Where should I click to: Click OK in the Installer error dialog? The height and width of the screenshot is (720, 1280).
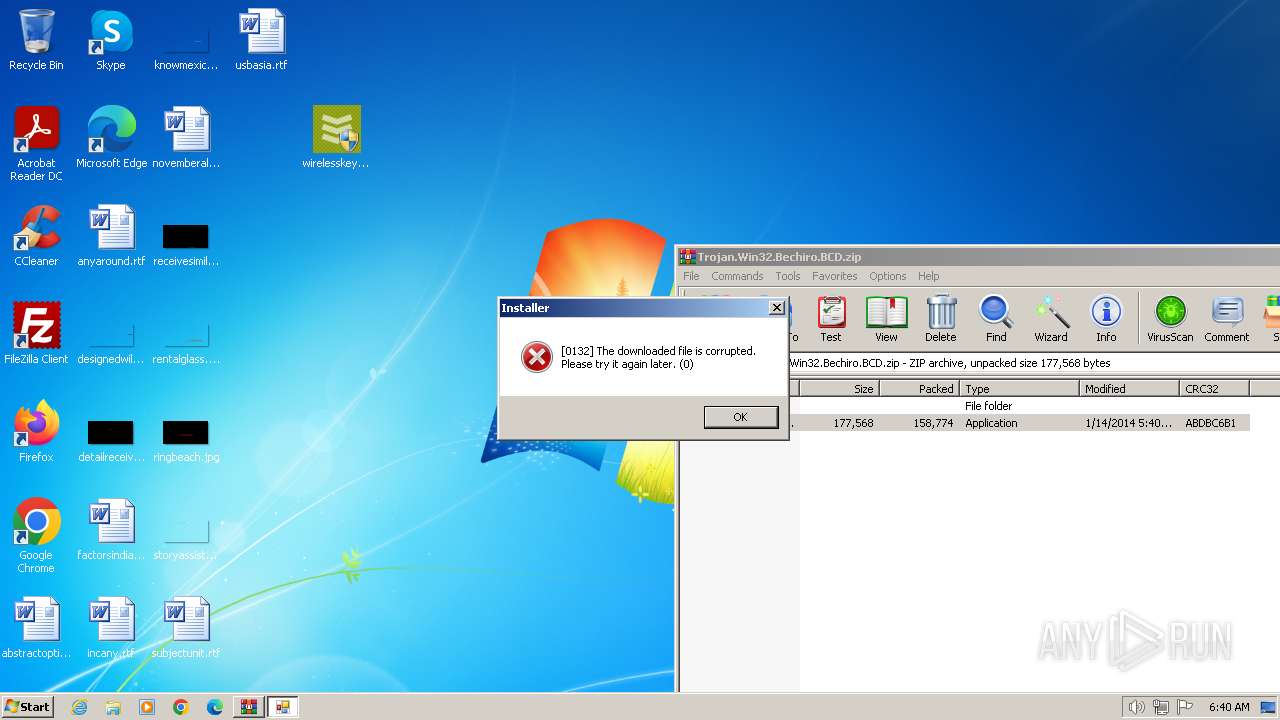[740, 417]
